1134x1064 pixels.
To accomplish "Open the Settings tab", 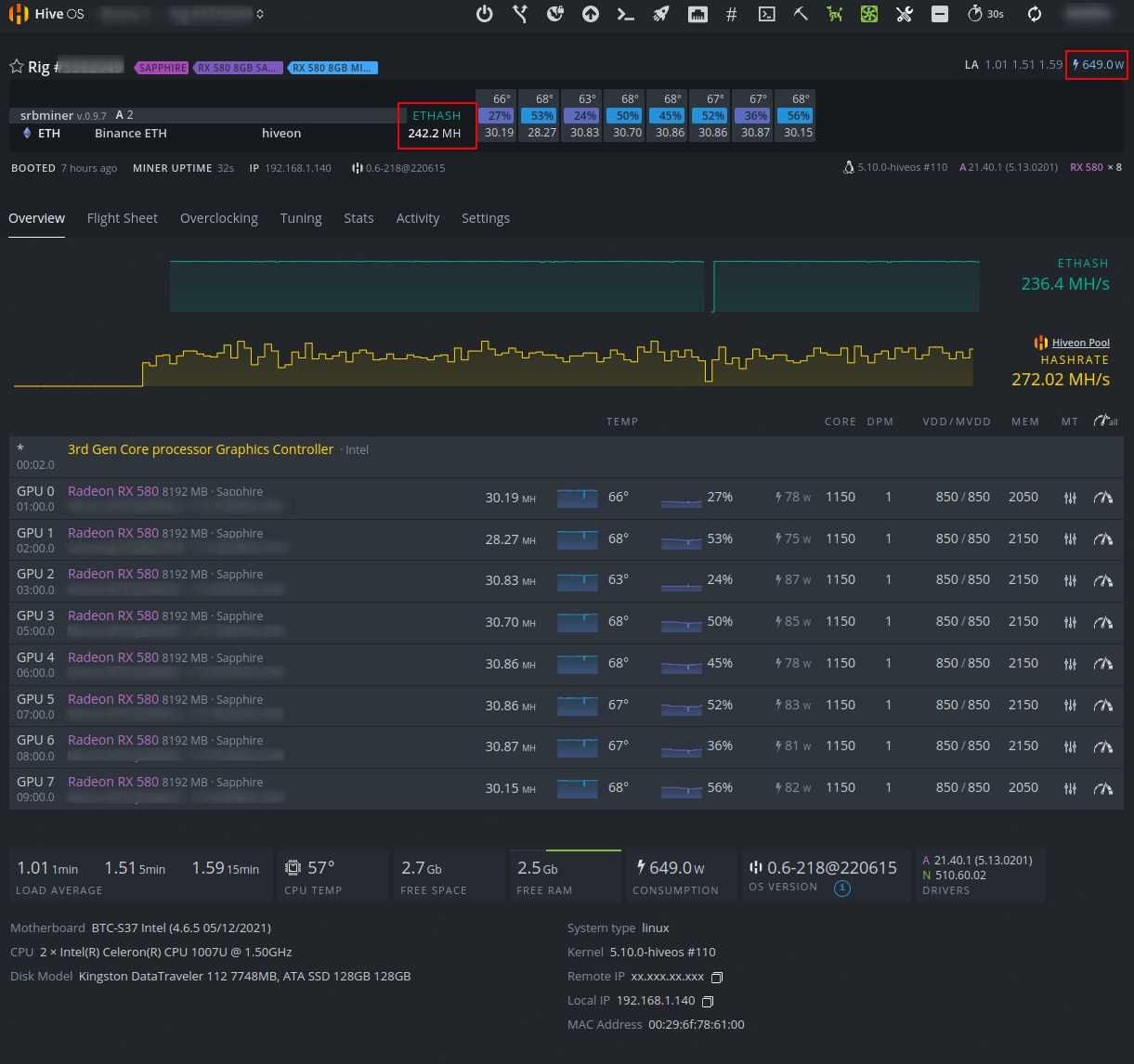I will pyautogui.click(x=486, y=218).
